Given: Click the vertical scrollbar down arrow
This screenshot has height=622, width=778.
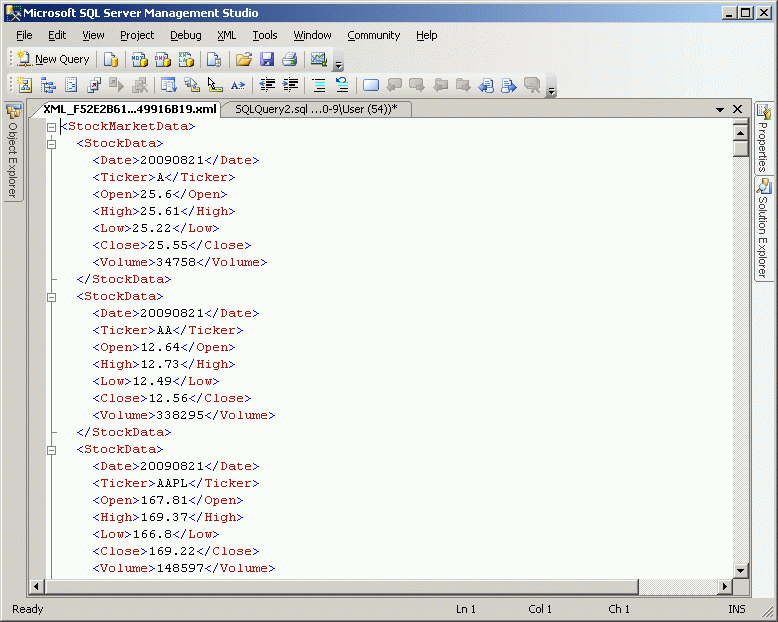Looking at the screenshot, I should (x=740, y=570).
